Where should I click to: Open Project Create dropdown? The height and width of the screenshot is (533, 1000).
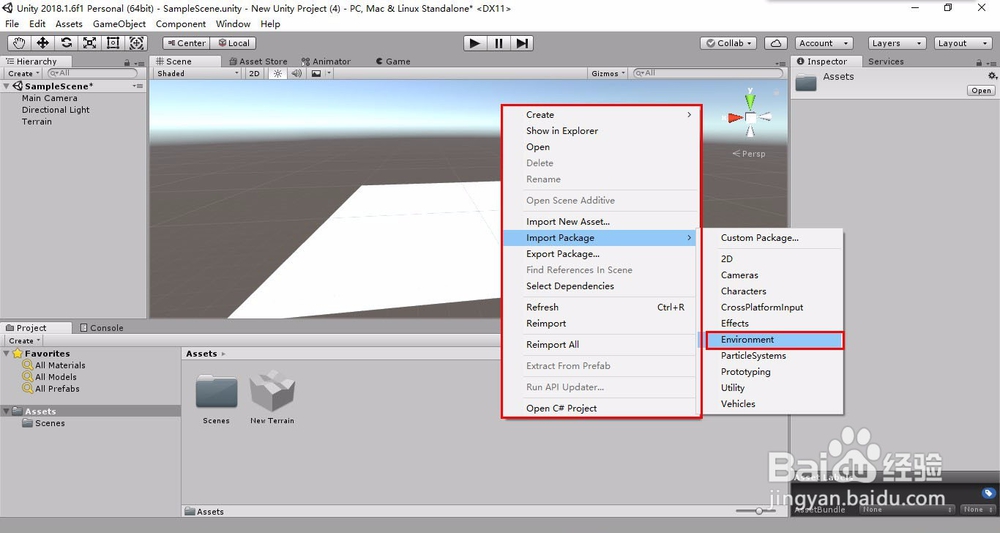tap(24, 340)
